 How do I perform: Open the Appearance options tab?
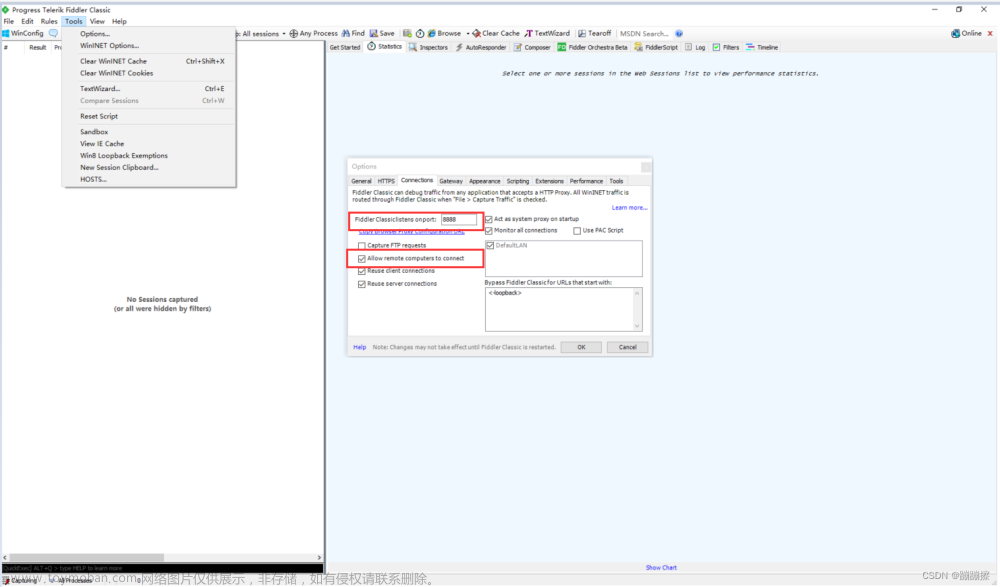485,181
